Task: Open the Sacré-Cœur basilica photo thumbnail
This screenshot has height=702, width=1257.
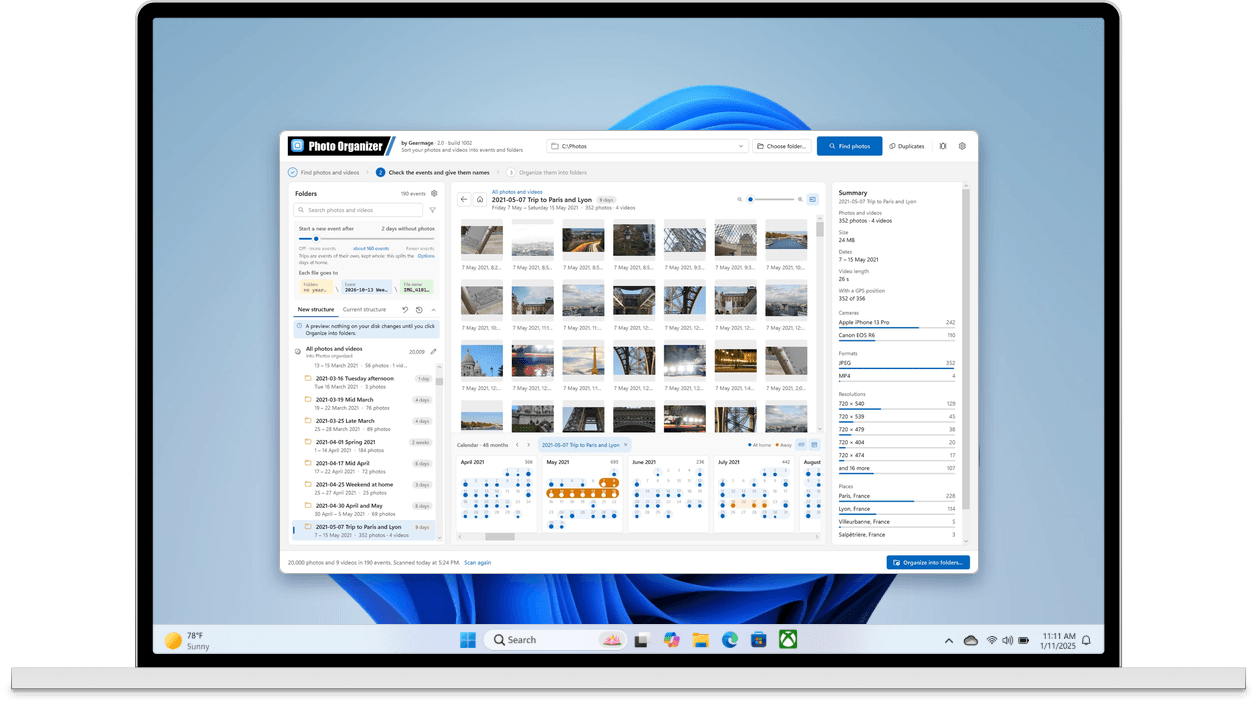Action: point(481,360)
